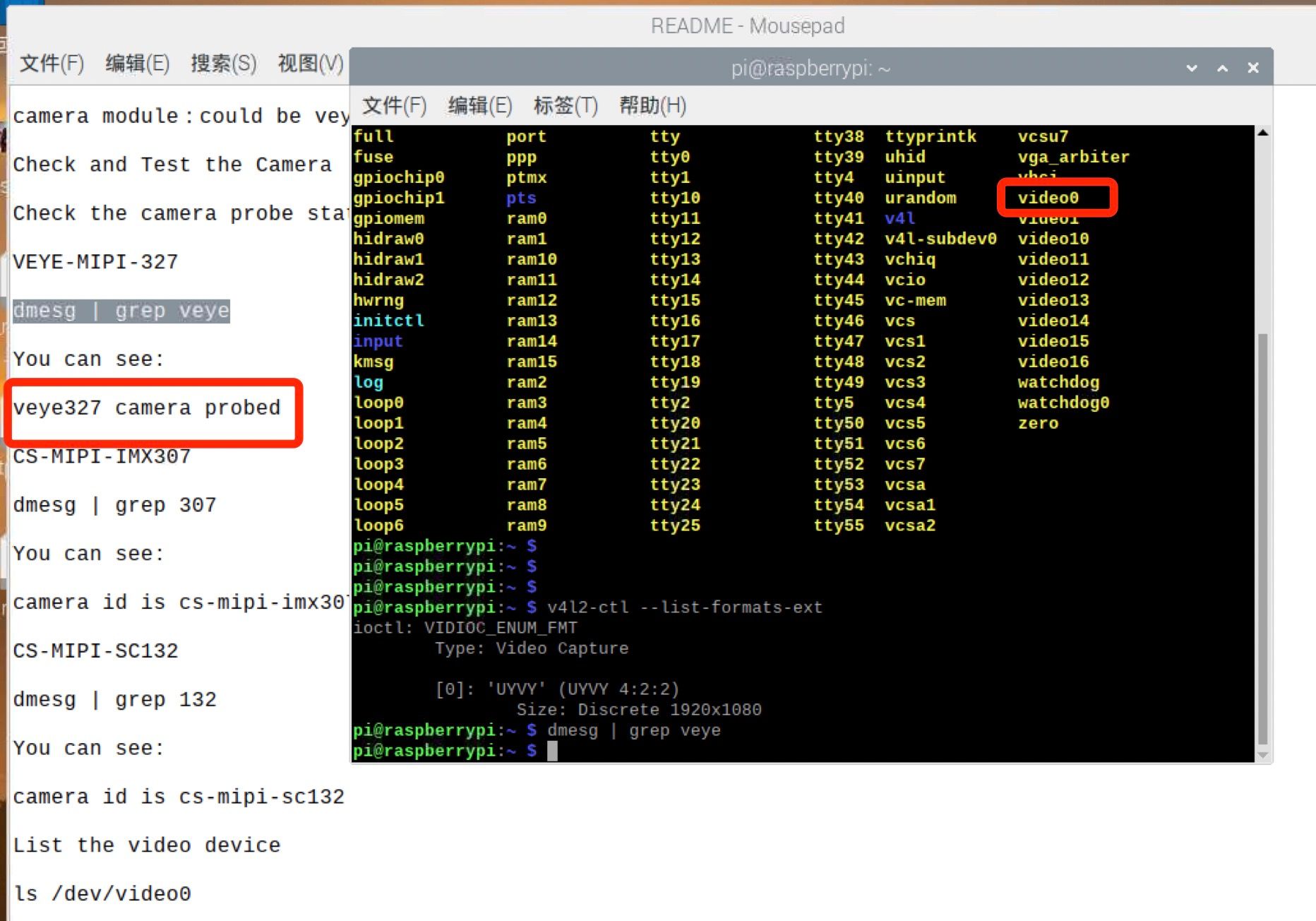Viewport: 1316px width, 921px height.
Task: Click 'ioctl: VIDIOC_ENUM_FMT' output line
Action: (465, 628)
